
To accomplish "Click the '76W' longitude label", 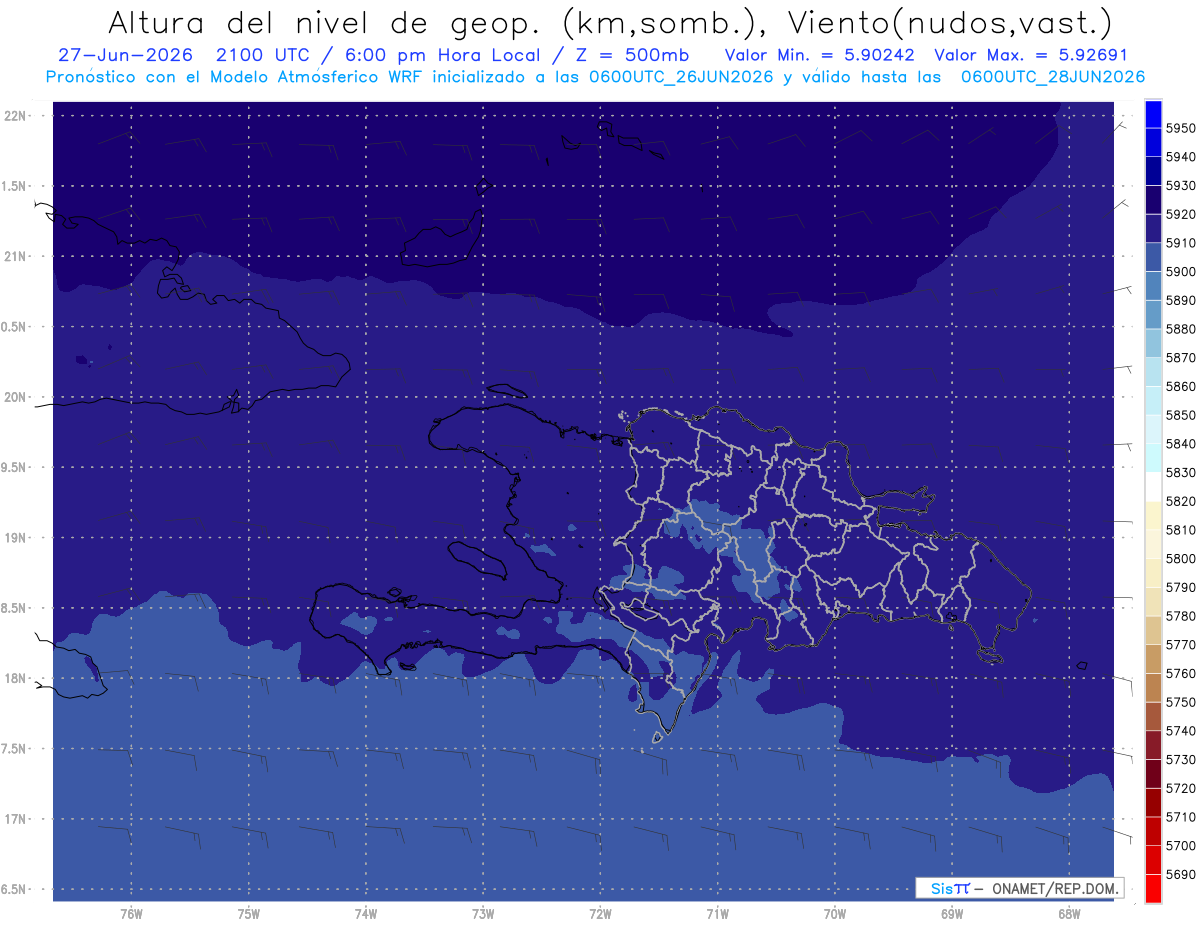I will pos(131,913).
